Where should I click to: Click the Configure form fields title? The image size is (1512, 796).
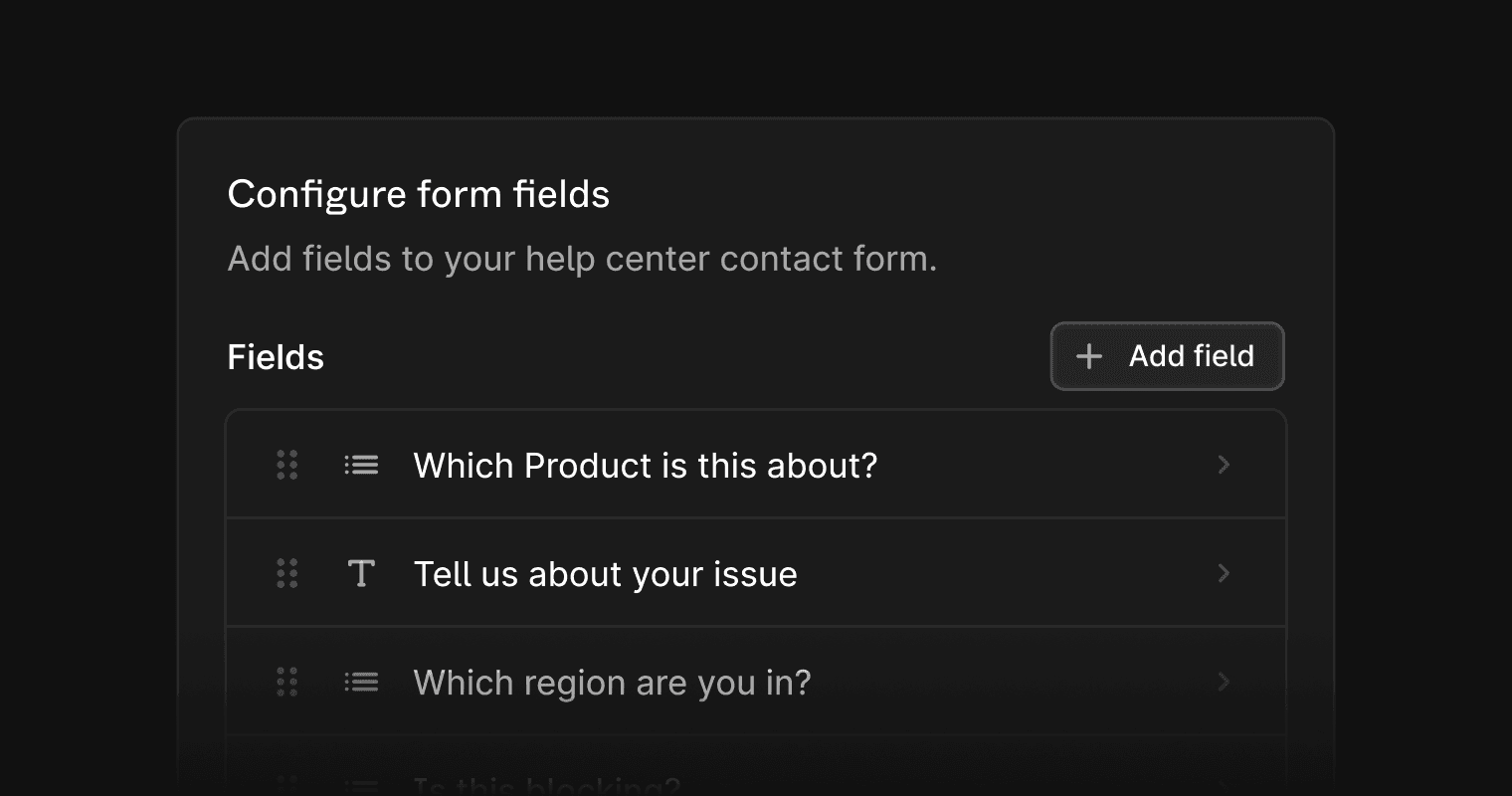tap(418, 194)
